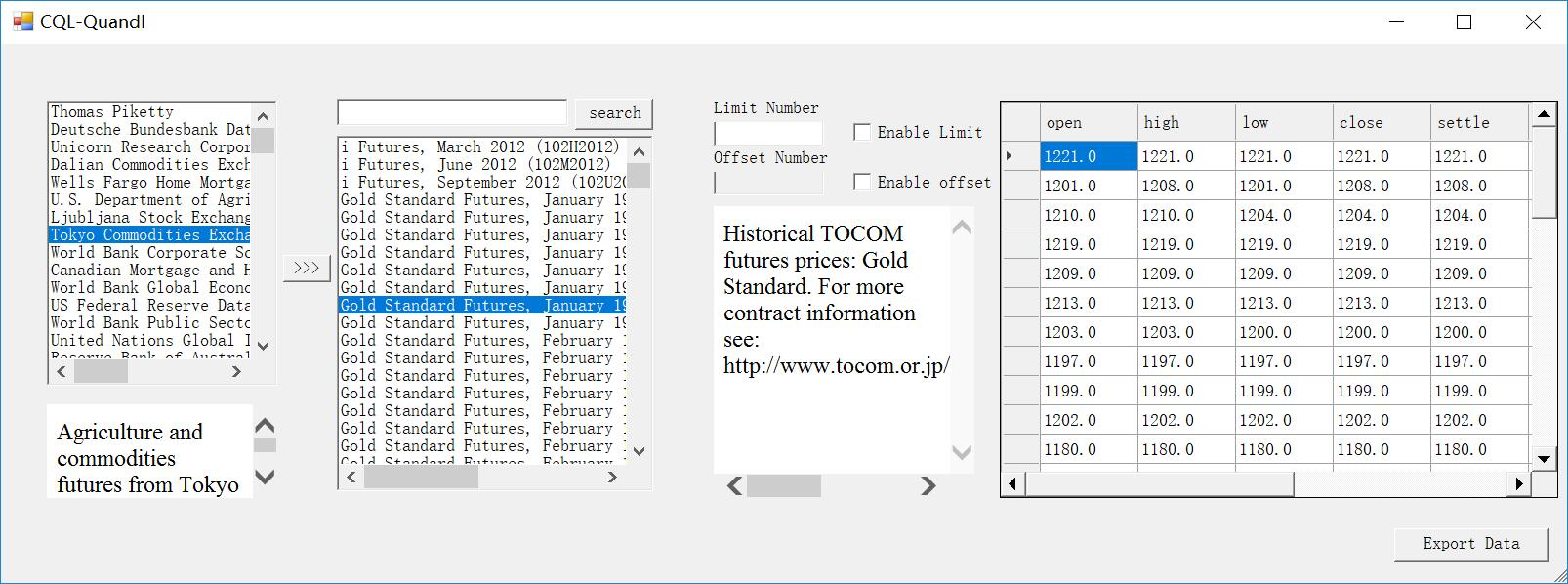Click the >>> transfer button
Screen dimensions: 1568x584
(307, 268)
